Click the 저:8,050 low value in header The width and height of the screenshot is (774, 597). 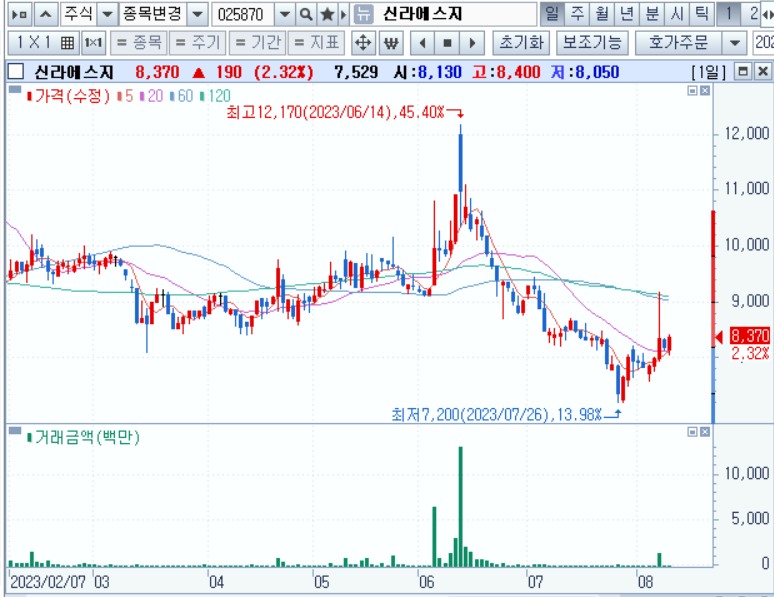click(585, 73)
